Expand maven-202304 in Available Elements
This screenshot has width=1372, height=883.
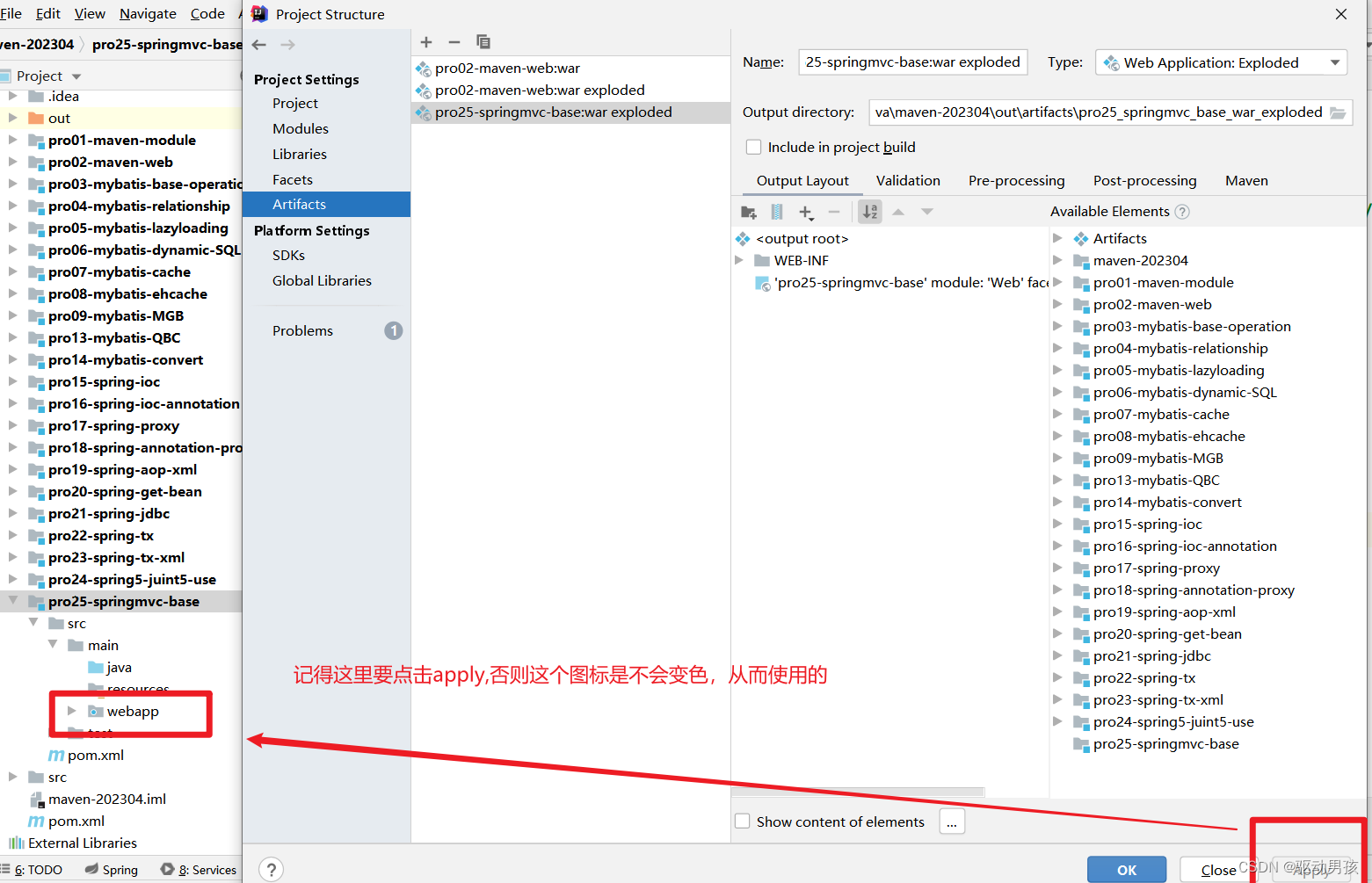point(1057,260)
